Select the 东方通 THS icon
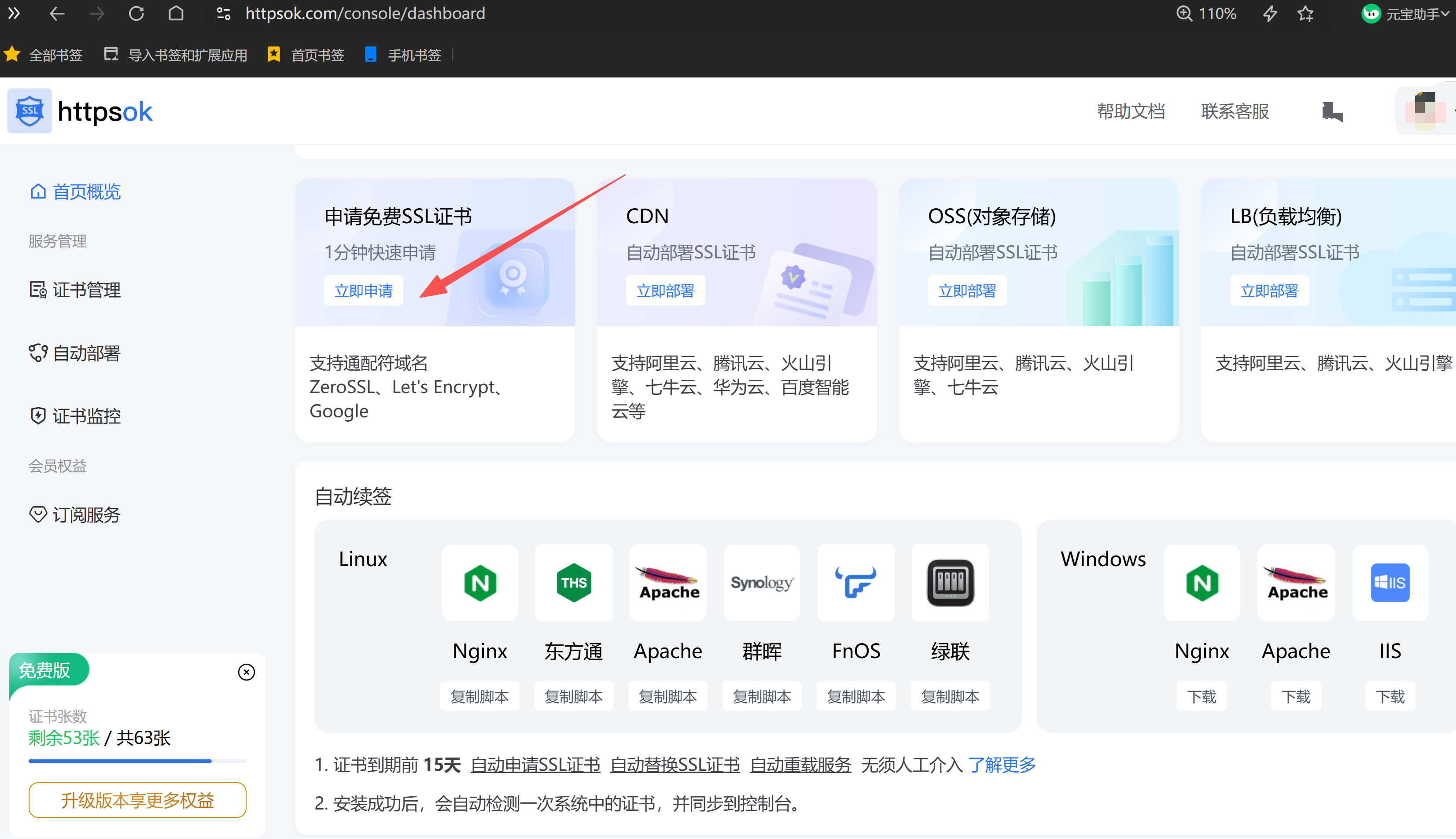This screenshot has width=1456, height=839. click(574, 582)
